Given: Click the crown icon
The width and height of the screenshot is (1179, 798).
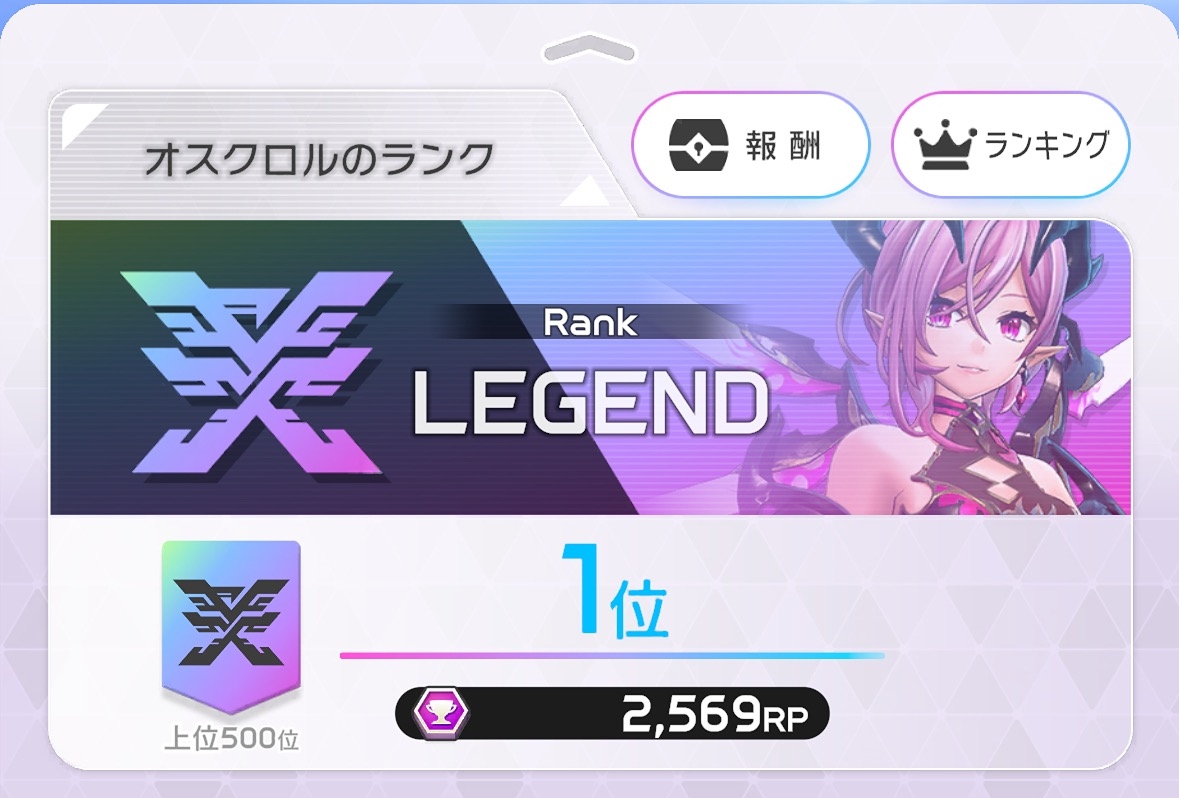Looking at the screenshot, I should [945, 144].
